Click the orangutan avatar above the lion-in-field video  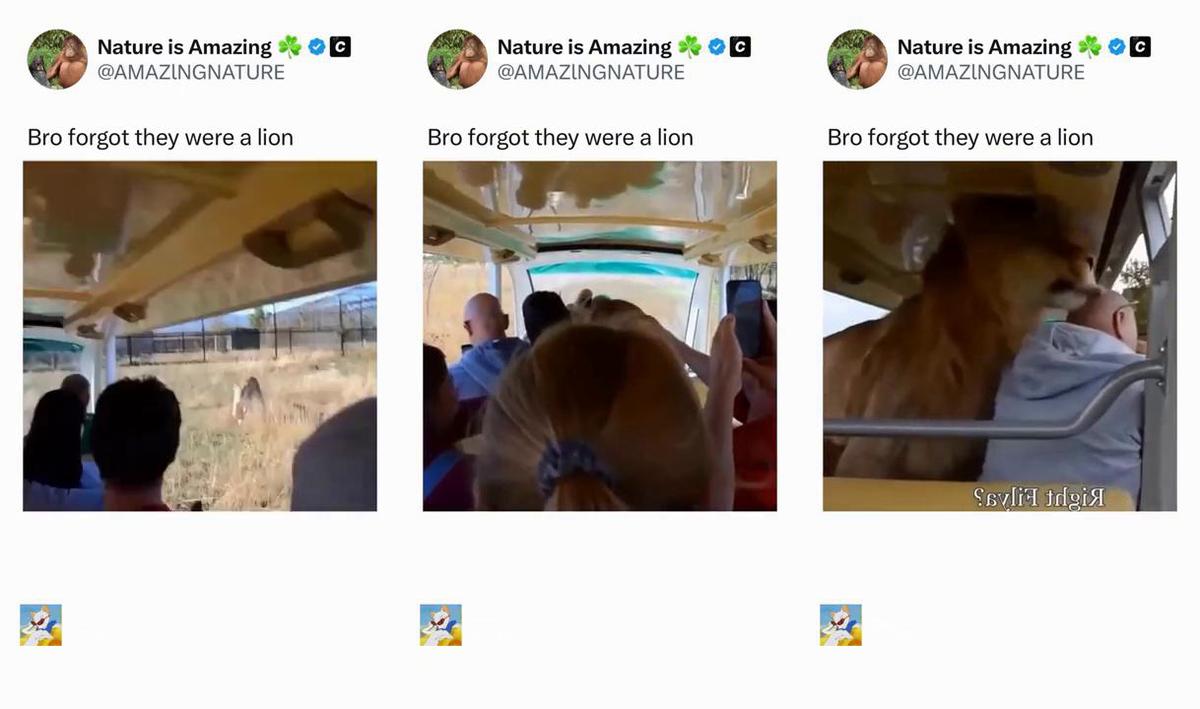[x=57, y=59]
